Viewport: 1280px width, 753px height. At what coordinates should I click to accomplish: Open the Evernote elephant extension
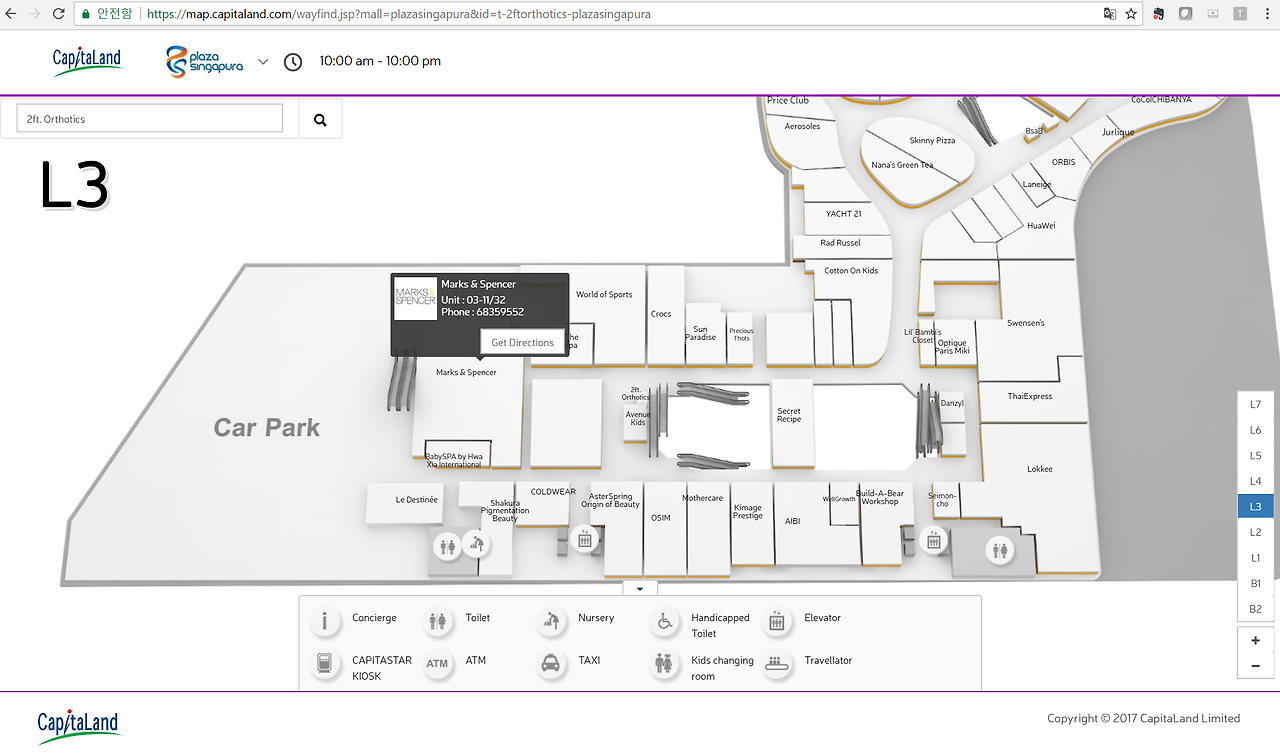point(1158,14)
